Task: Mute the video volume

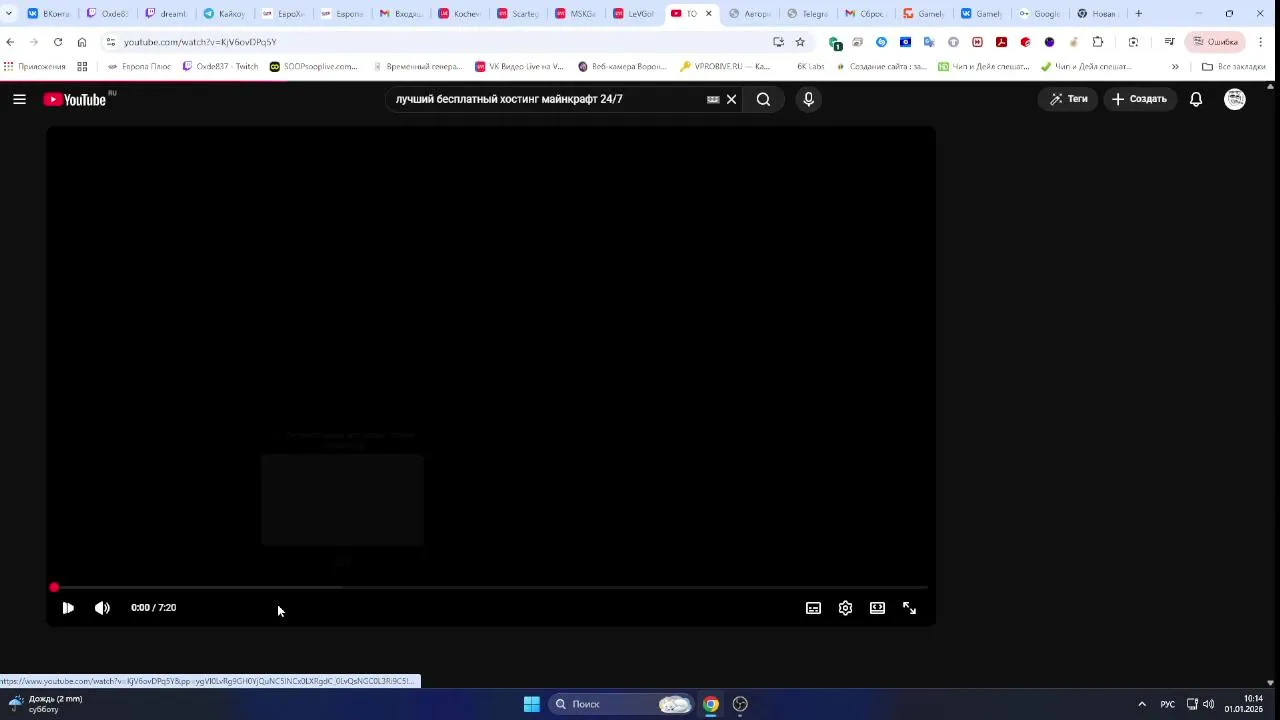Action: [102, 608]
